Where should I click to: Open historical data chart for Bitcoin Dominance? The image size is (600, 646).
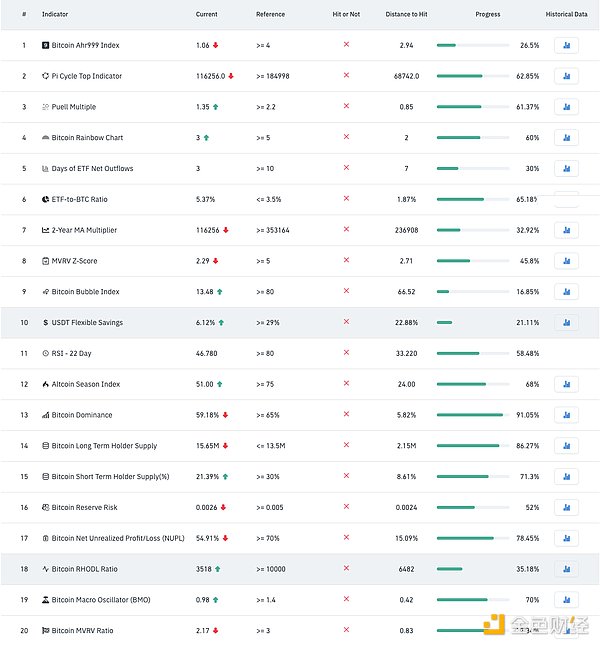click(x=566, y=415)
